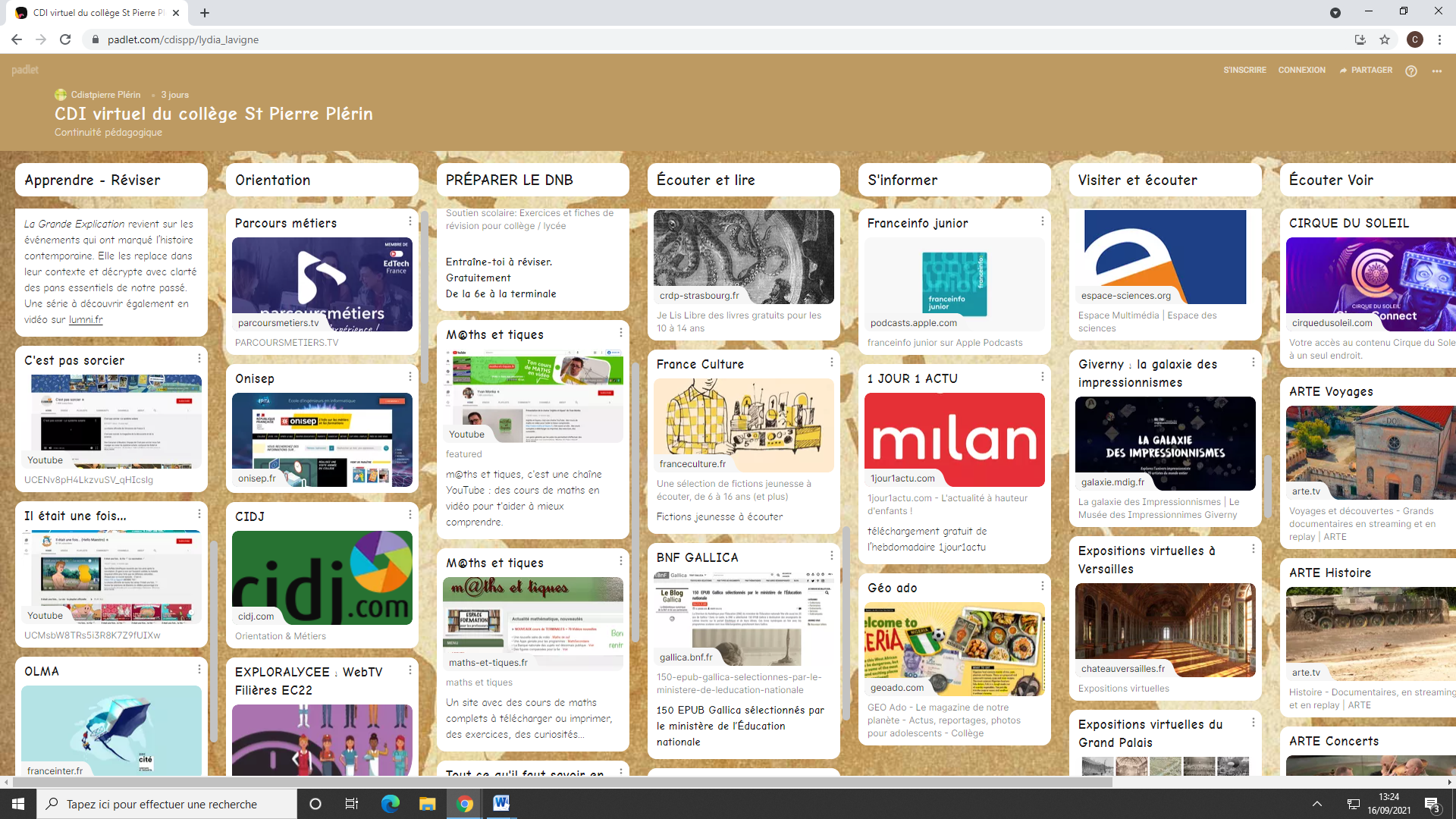Screen dimensions: 1456x819
Task: Open the espace-sciences.org thumbnail
Action: pyautogui.click(x=1166, y=257)
